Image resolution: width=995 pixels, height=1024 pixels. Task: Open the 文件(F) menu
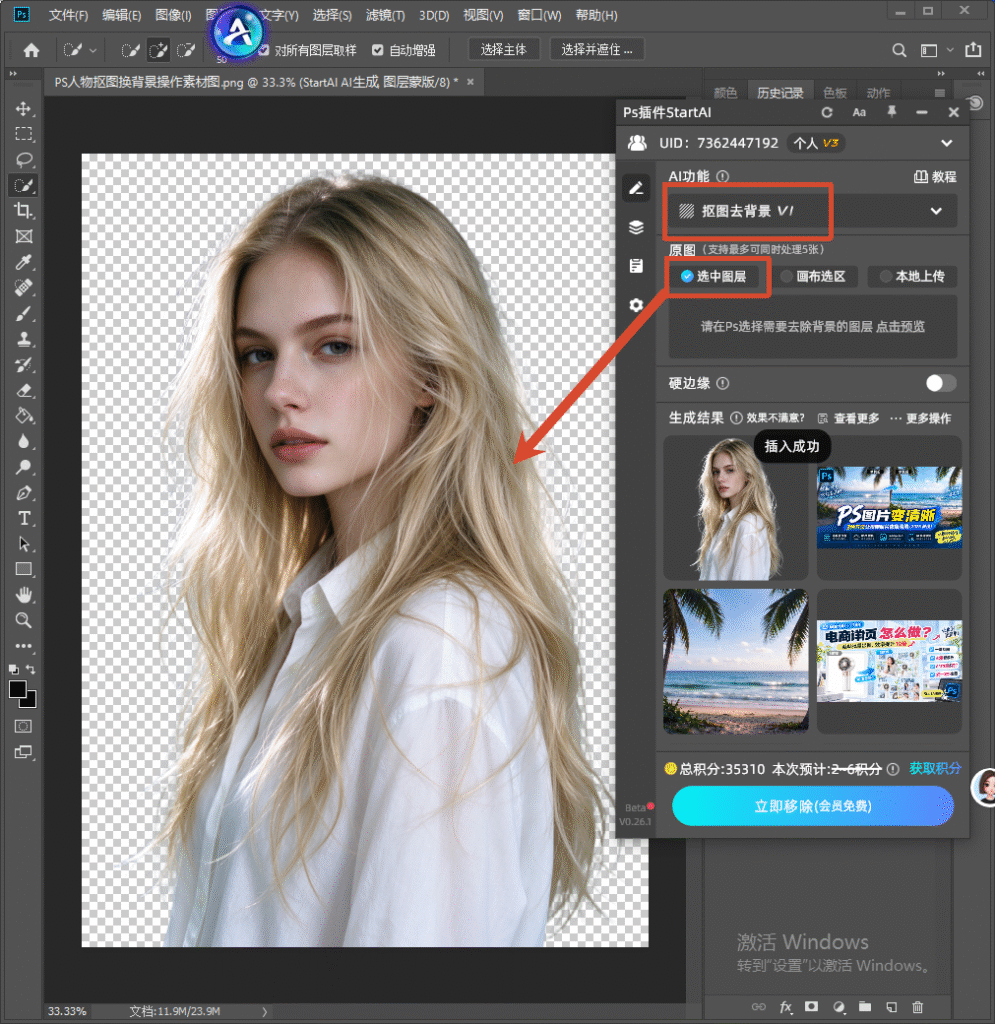coord(69,15)
